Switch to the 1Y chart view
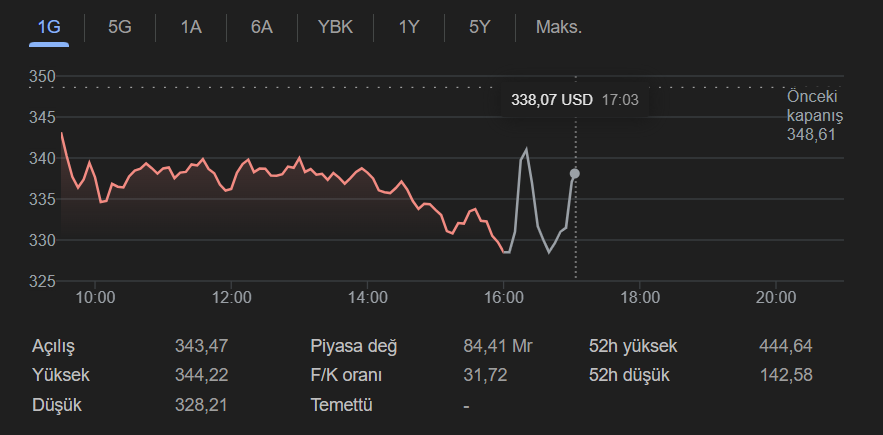The image size is (883, 435). coord(408,27)
